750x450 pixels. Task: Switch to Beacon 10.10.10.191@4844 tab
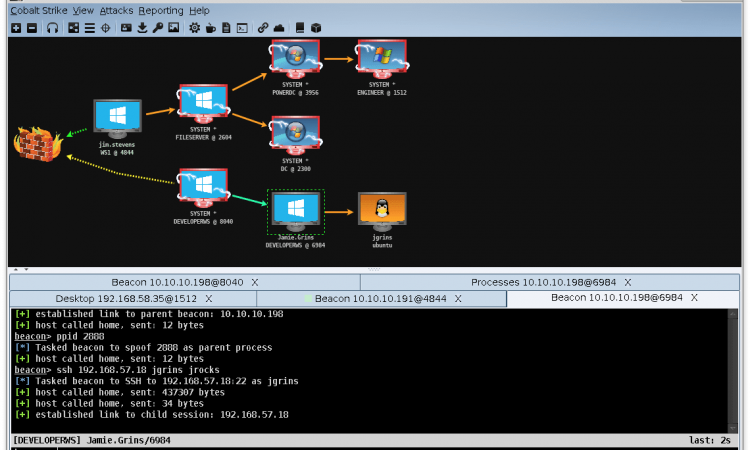coord(381,299)
